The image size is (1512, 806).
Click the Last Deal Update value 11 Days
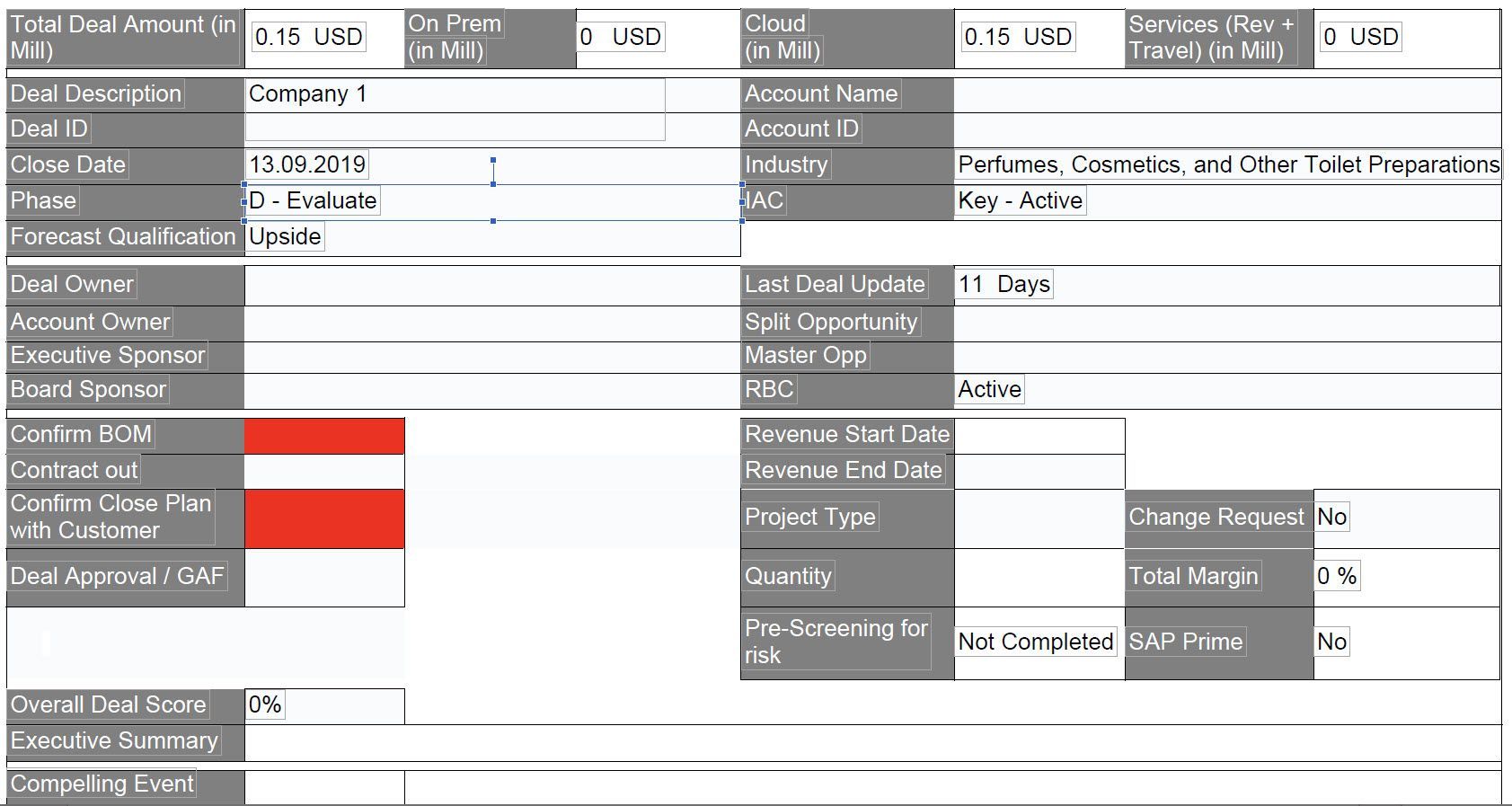pyautogui.click(x=1004, y=284)
